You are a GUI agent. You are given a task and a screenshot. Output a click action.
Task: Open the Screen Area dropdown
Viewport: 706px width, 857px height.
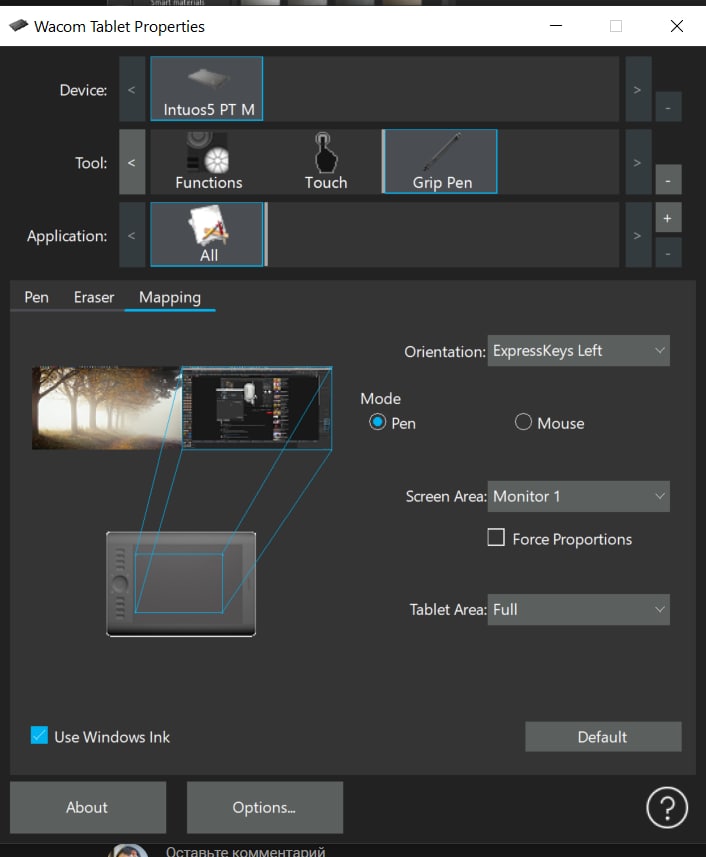pos(578,496)
